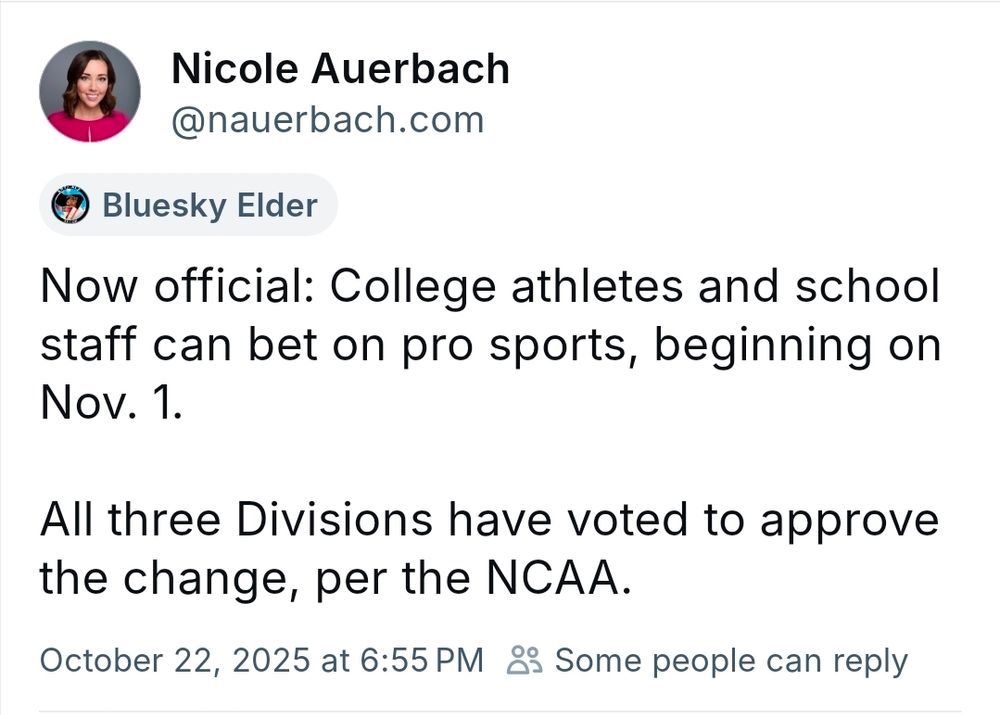The height and width of the screenshot is (715, 1000).
Task: Select the display name Nicole Auerbach
Action: coord(341,68)
